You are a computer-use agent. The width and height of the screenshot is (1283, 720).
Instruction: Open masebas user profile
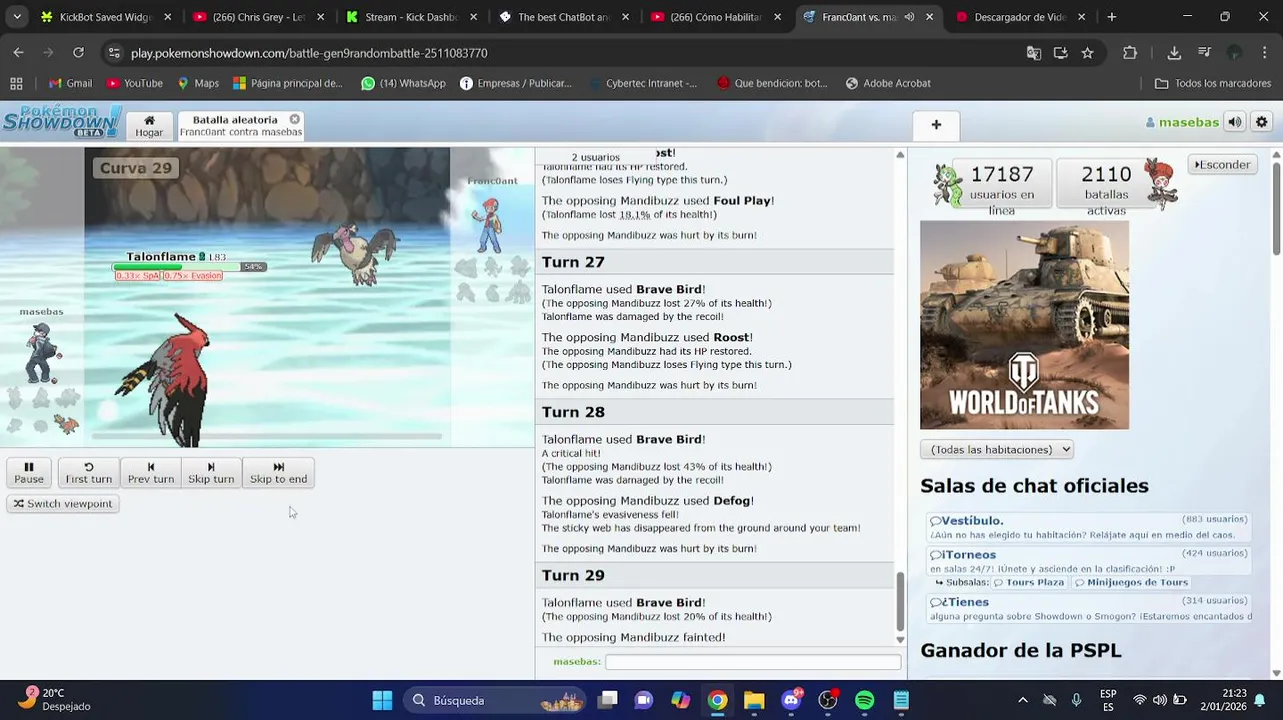click(1182, 122)
